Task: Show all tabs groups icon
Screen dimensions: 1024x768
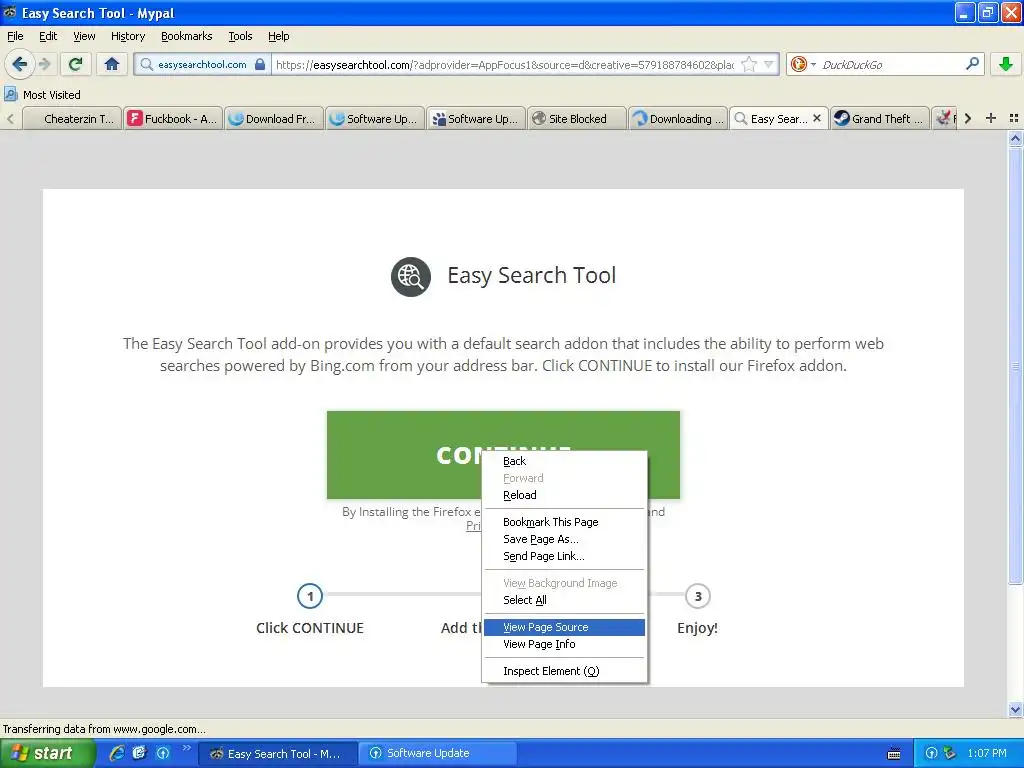Action: click(x=1014, y=118)
